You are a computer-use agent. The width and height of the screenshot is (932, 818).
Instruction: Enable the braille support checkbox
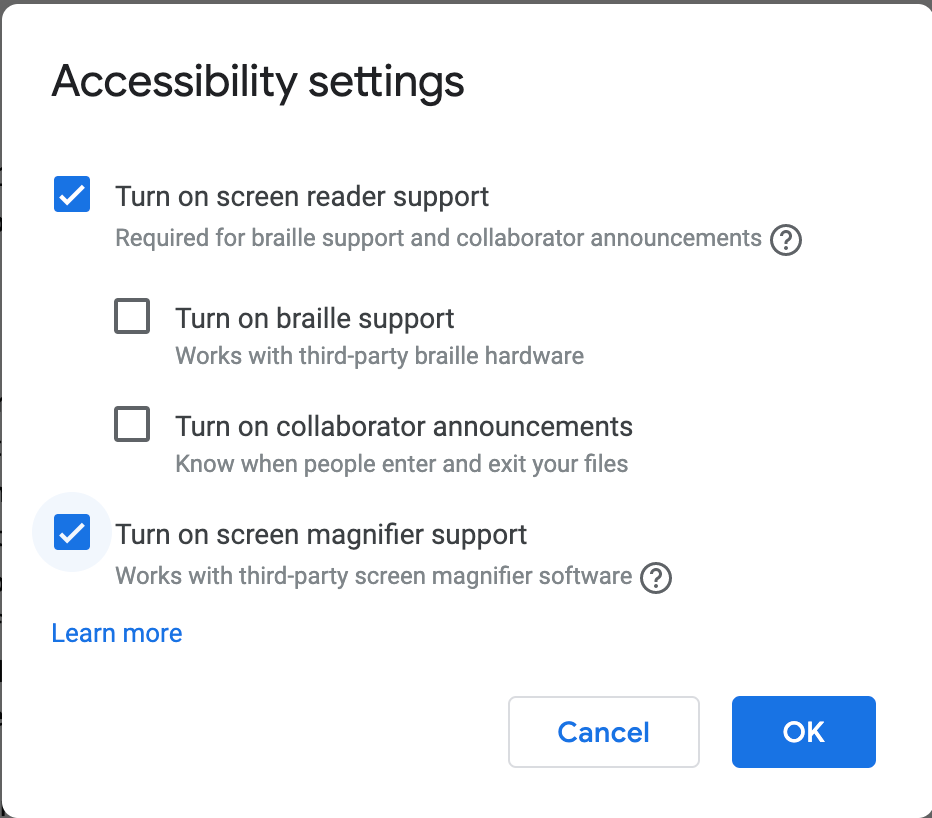click(x=132, y=317)
